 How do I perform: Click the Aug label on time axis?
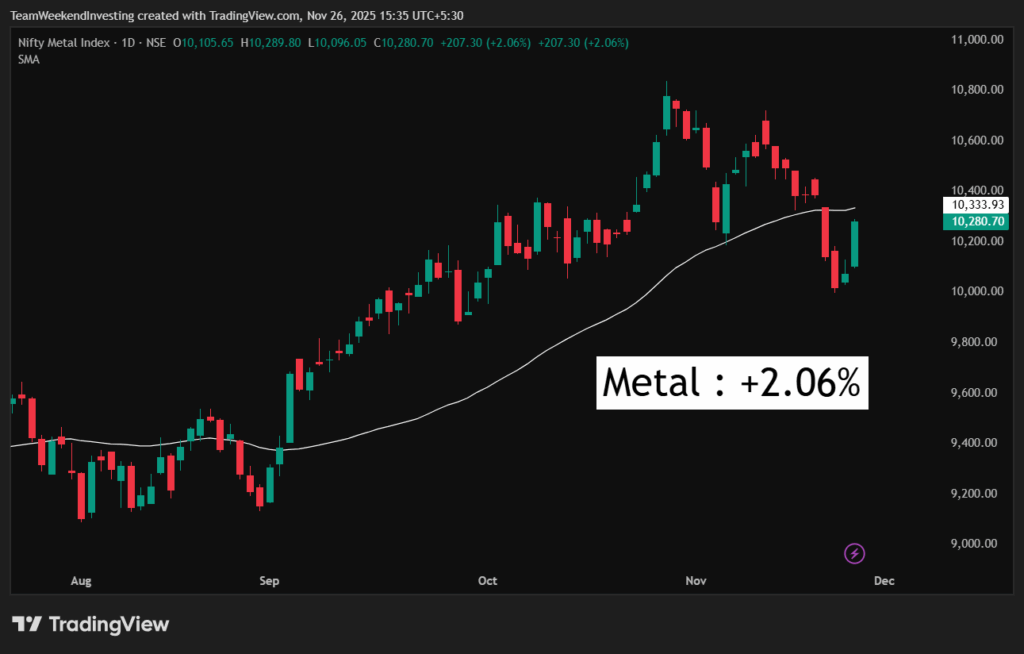tap(82, 580)
